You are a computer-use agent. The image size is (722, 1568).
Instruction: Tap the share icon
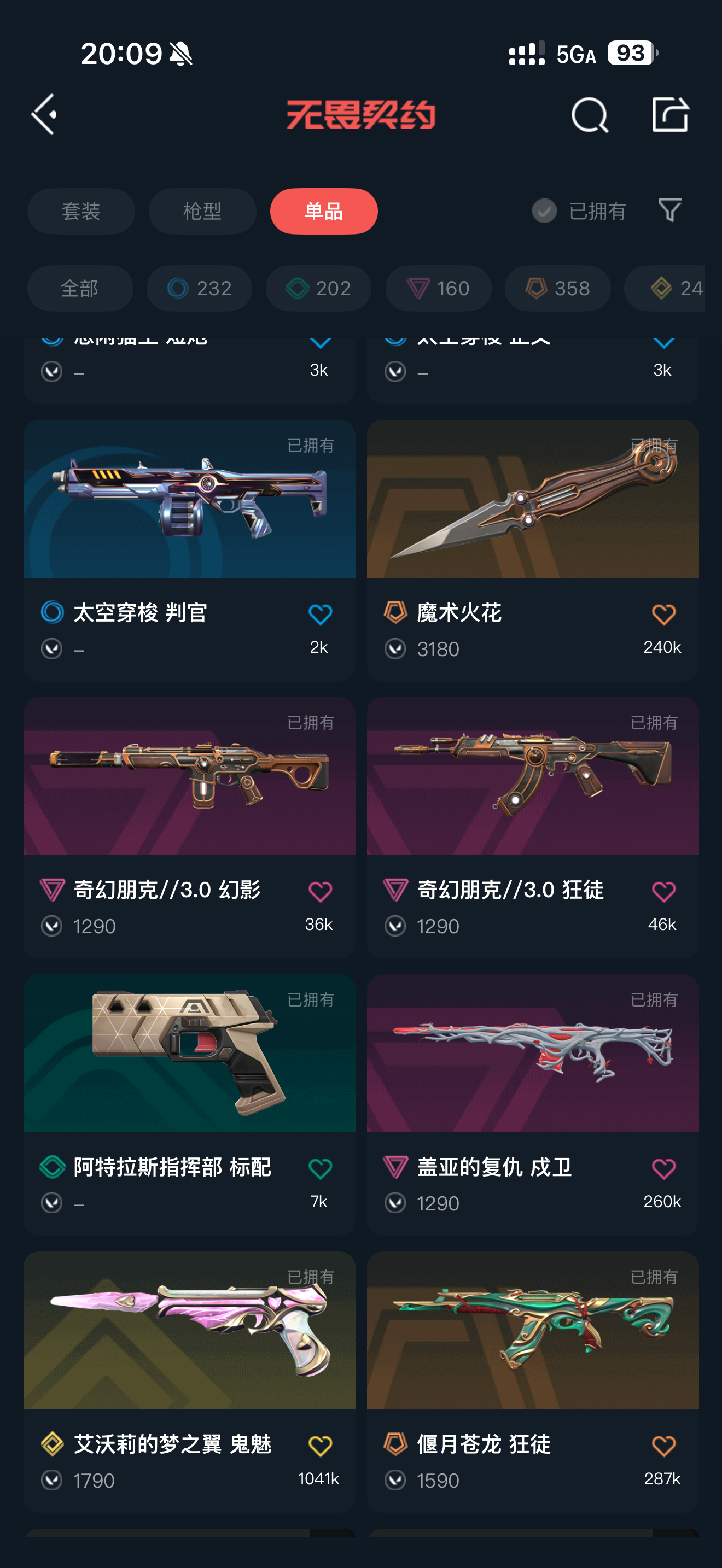[670, 114]
